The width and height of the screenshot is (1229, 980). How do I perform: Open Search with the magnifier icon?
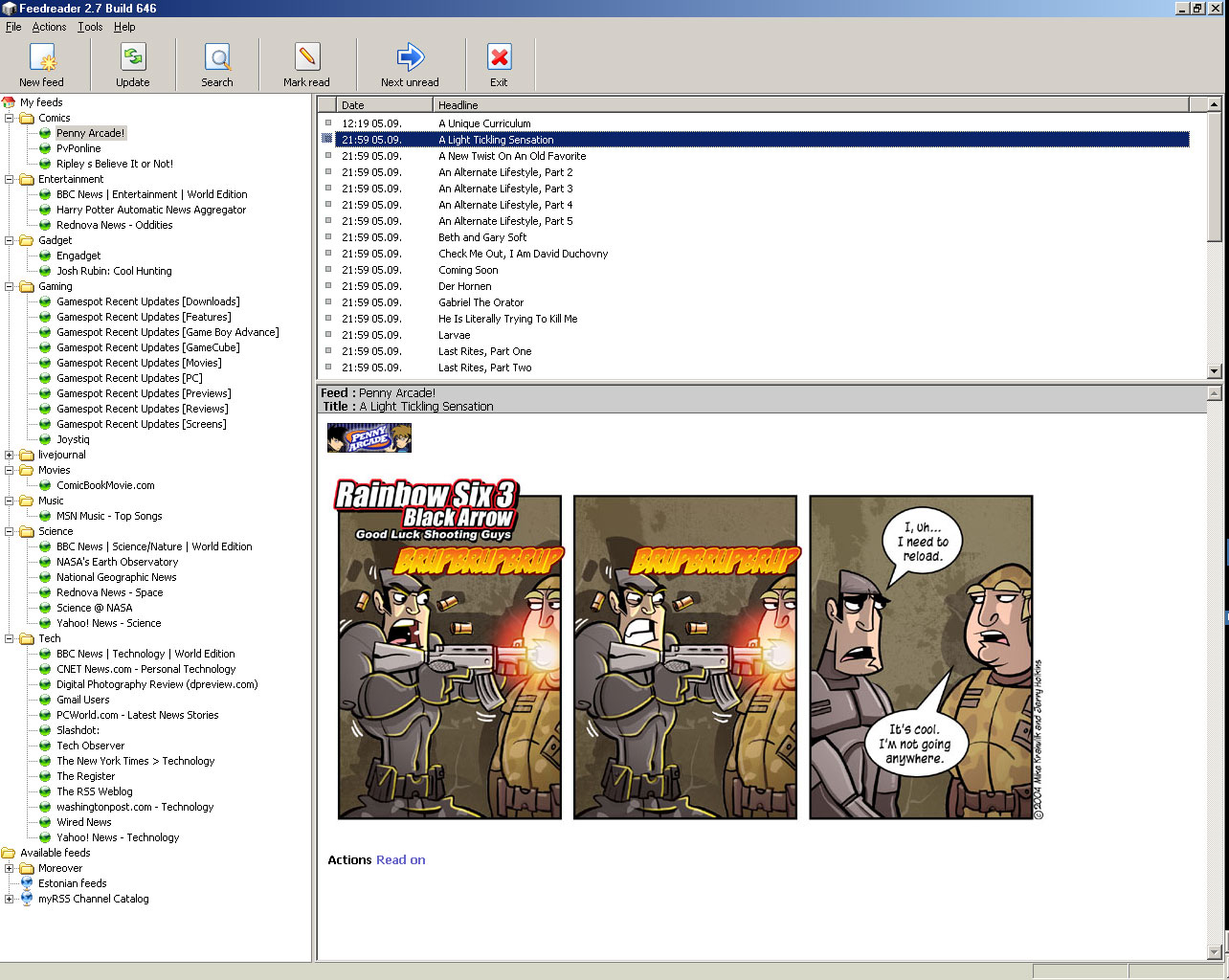(218, 57)
